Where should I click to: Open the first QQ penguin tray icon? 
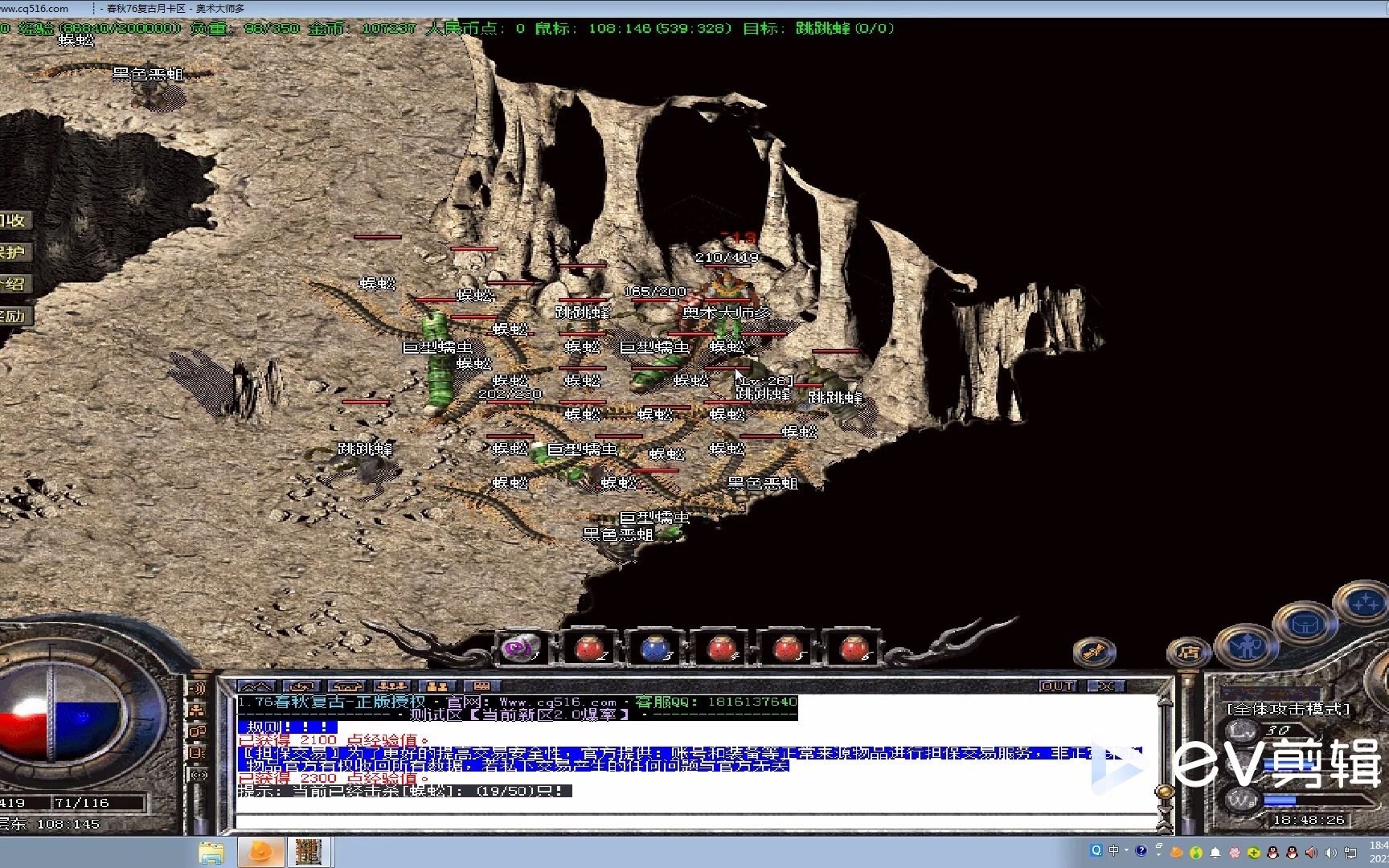pyautogui.click(x=1273, y=853)
